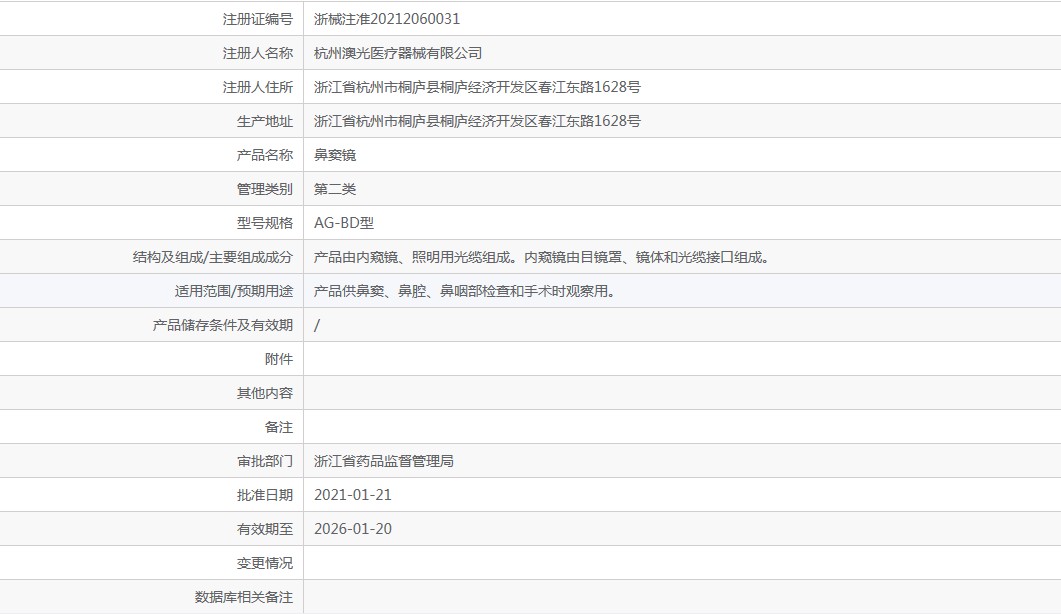The height and width of the screenshot is (614, 1061).
Task: Select the 备注 label
Action: coord(279,427)
